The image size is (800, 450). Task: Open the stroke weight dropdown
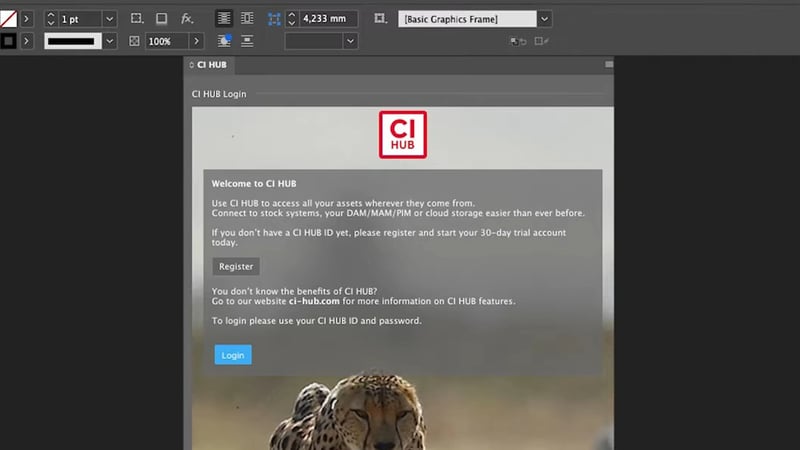pyautogui.click(x=110, y=19)
